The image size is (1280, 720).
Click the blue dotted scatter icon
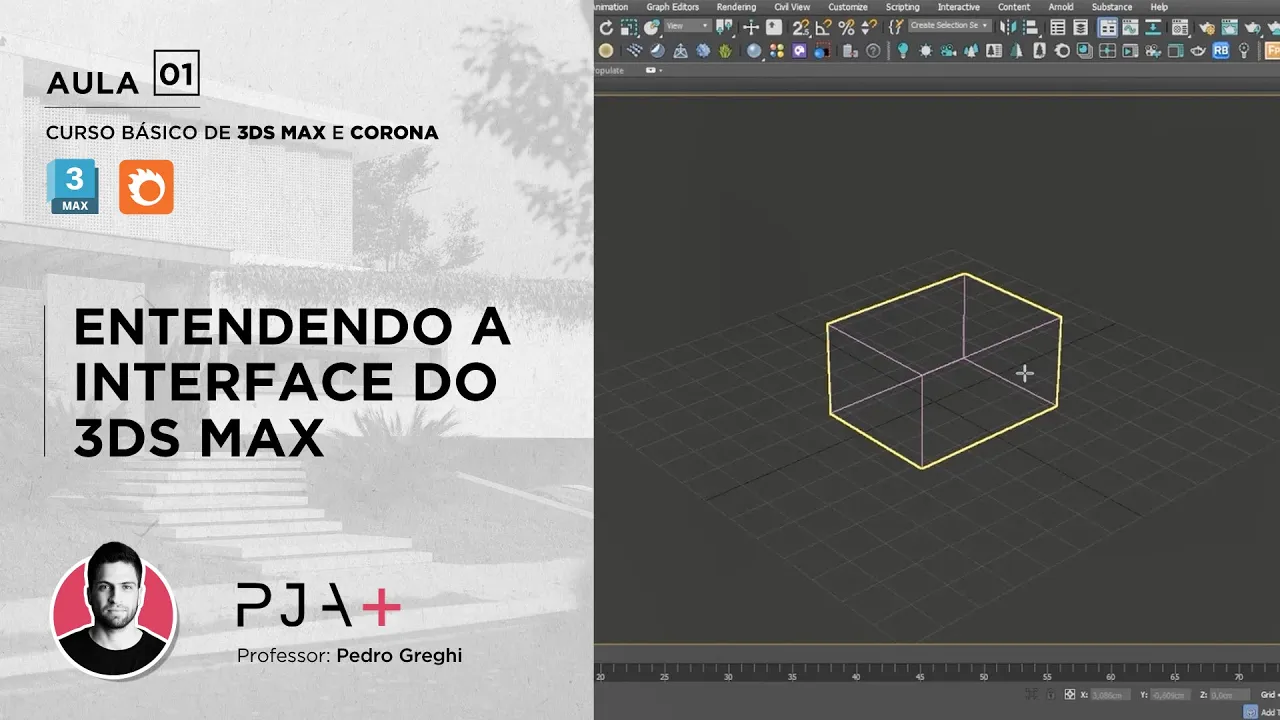[634, 50]
